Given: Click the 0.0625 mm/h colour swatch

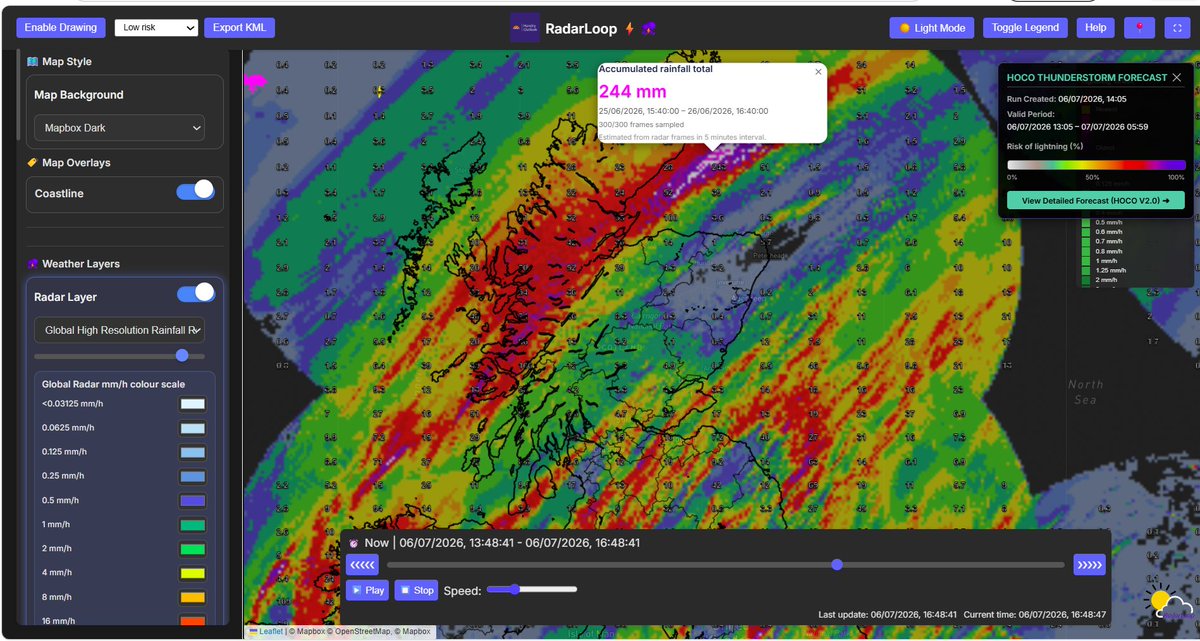Looking at the screenshot, I should [192, 428].
